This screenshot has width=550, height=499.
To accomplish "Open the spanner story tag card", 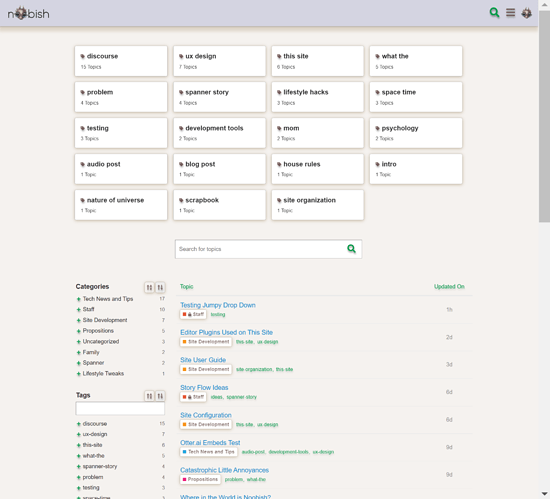I will tap(220, 97).
